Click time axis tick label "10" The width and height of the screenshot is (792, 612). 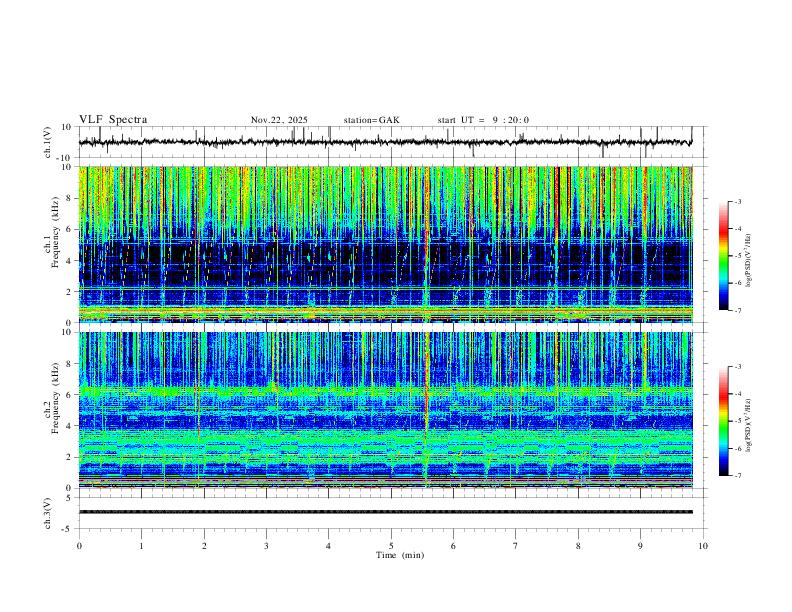click(x=703, y=546)
